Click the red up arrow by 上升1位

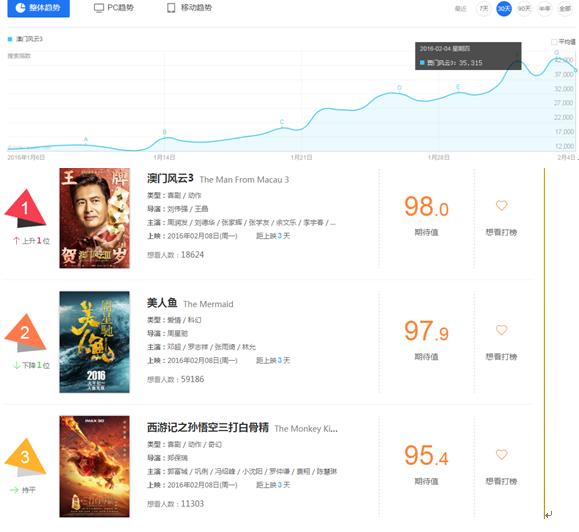point(16,241)
